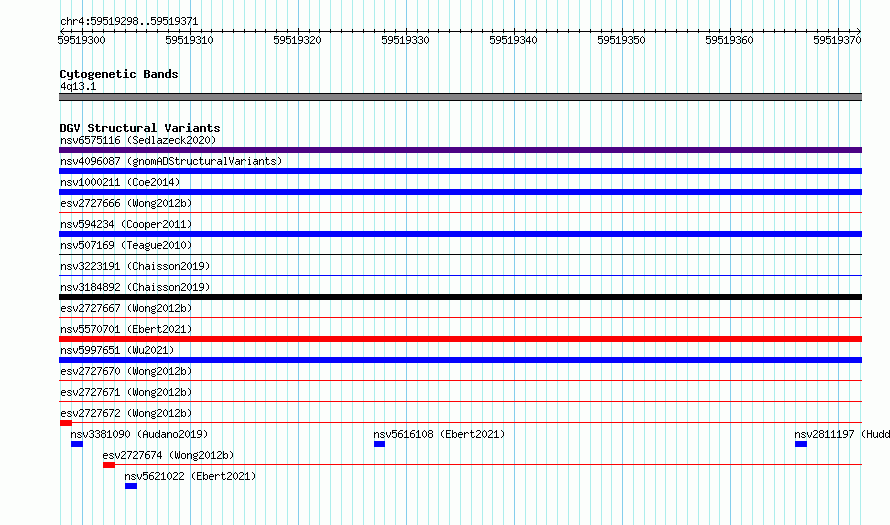Open variant nsv5570701 (Ebert2021) label
The width and height of the screenshot is (890, 525).
tap(126, 329)
